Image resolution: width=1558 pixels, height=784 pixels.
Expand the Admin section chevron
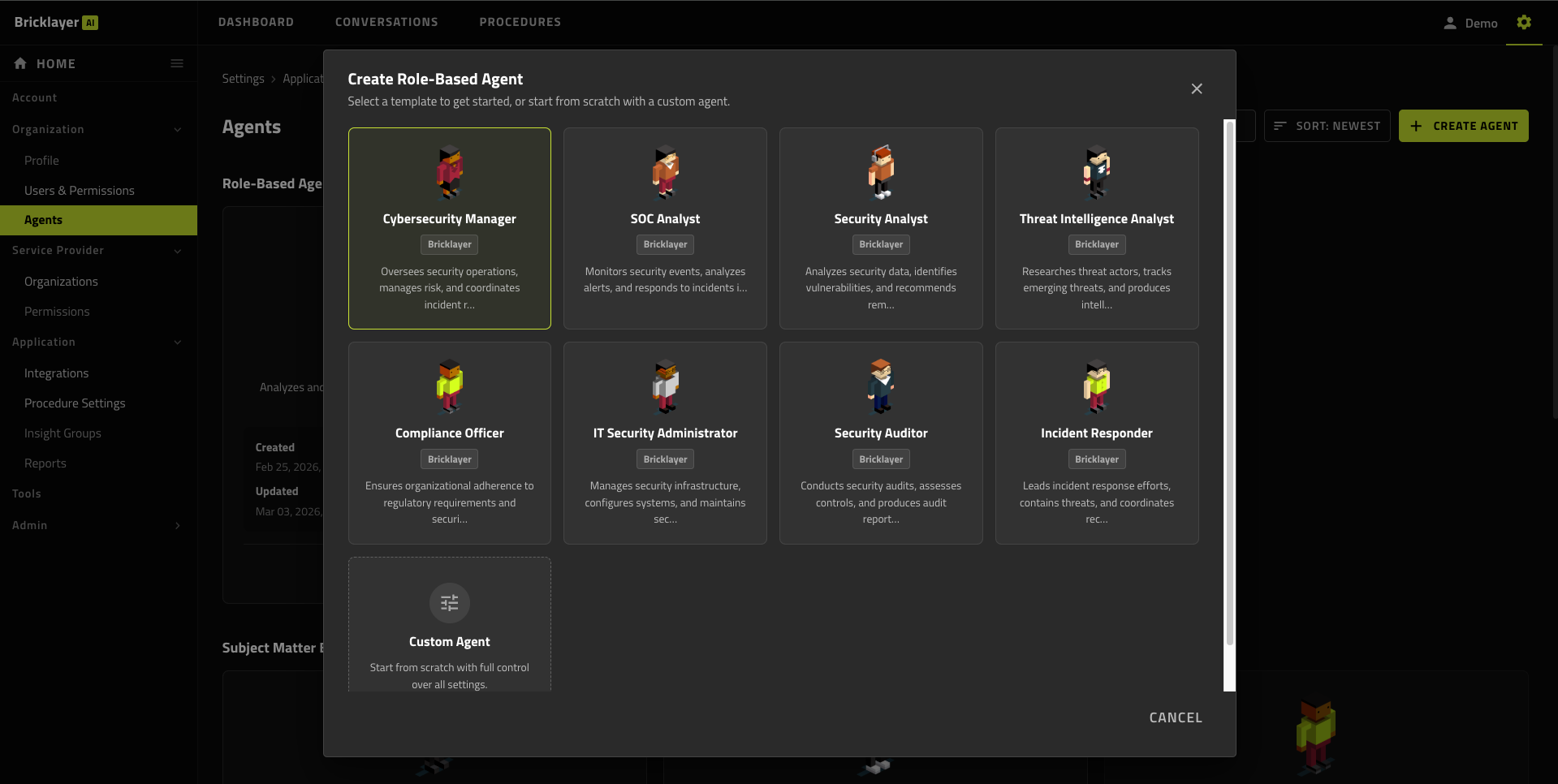coord(178,525)
